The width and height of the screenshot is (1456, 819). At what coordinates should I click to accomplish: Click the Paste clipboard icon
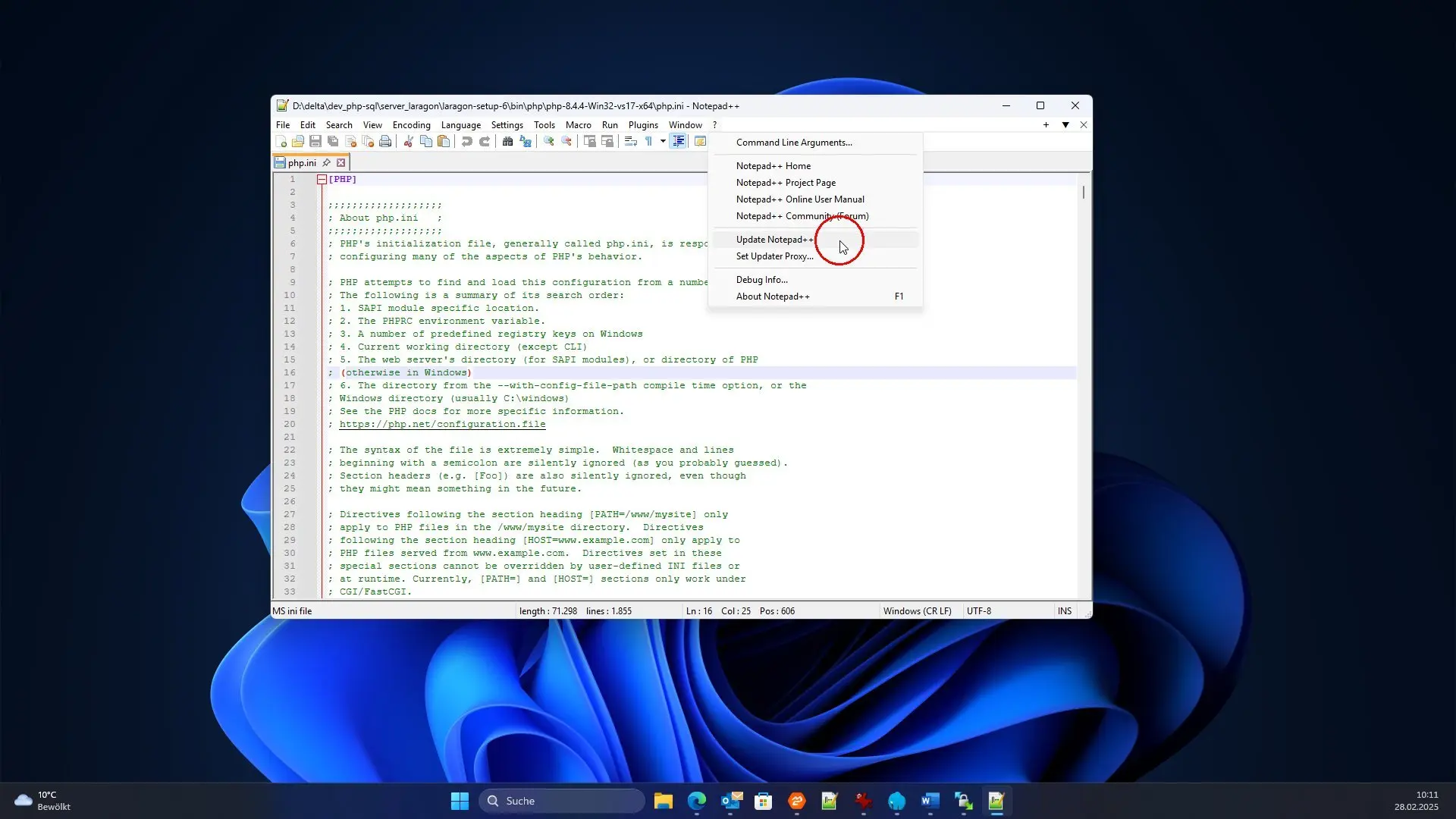point(444,142)
